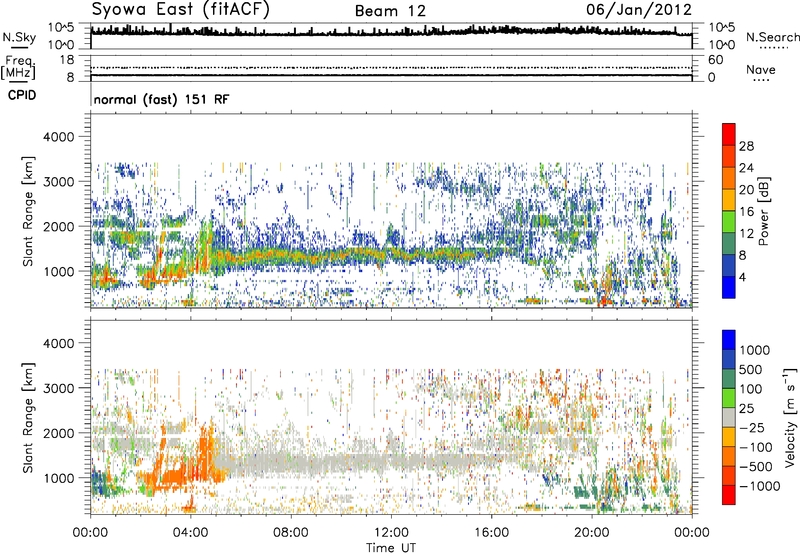
Task: Select the "Slant Range [km]" label of the velocity panel
Action: [28, 417]
